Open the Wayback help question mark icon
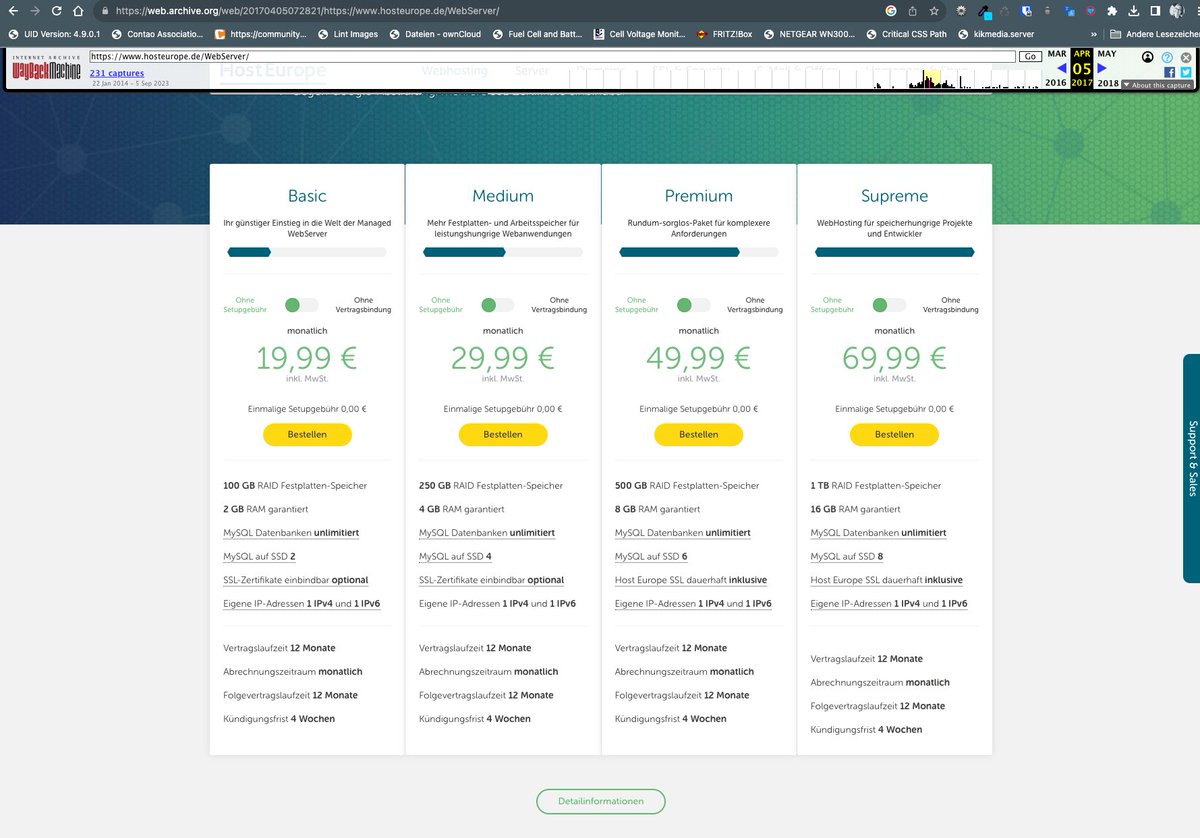 pos(1166,57)
